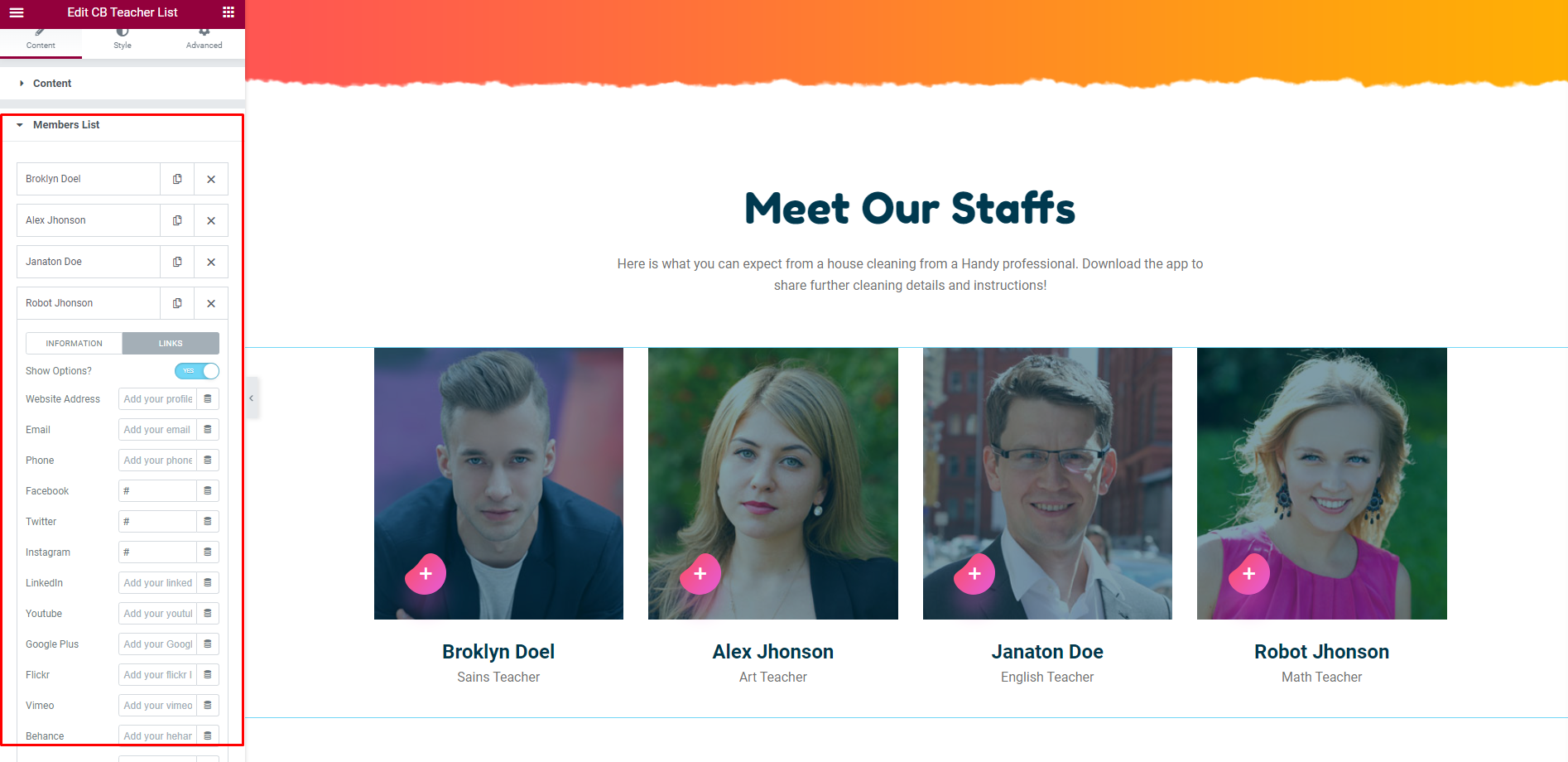Remove the Alex Jhonson member item
Viewport: 1568px width, 762px height.
pos(211,220)
